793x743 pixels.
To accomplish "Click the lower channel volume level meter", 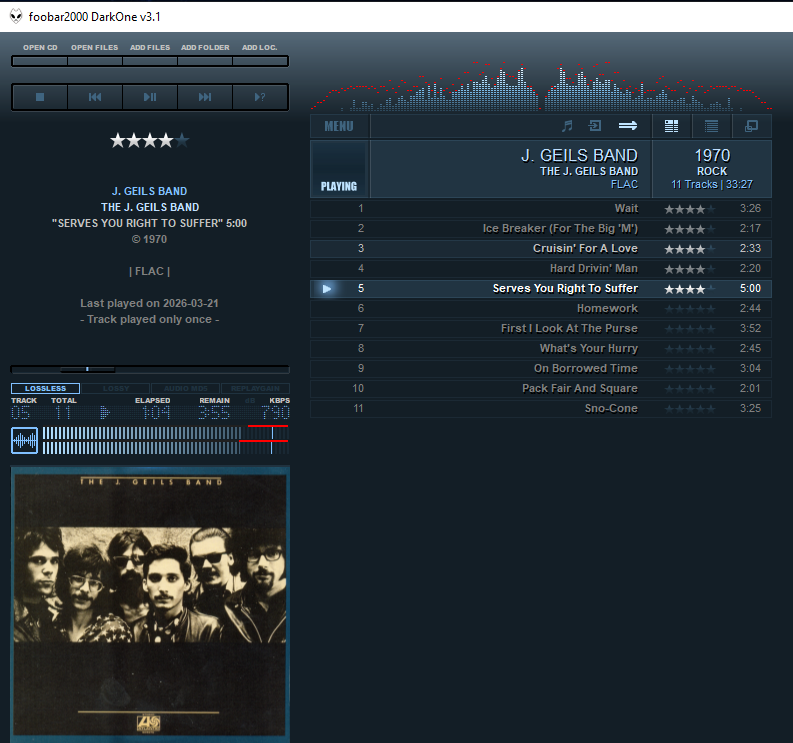I will point(165,448).
